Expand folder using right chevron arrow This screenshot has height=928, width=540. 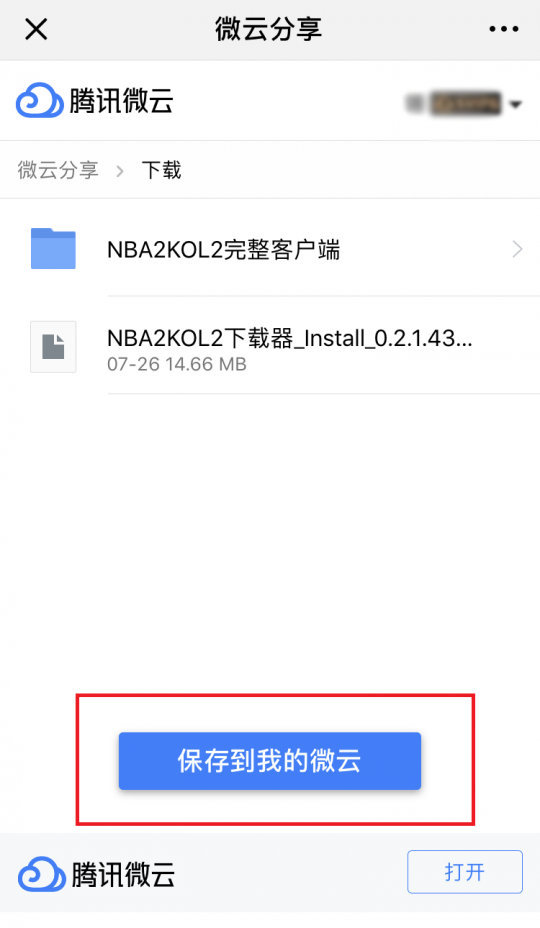pyautogui.click(x=518, y=249)
